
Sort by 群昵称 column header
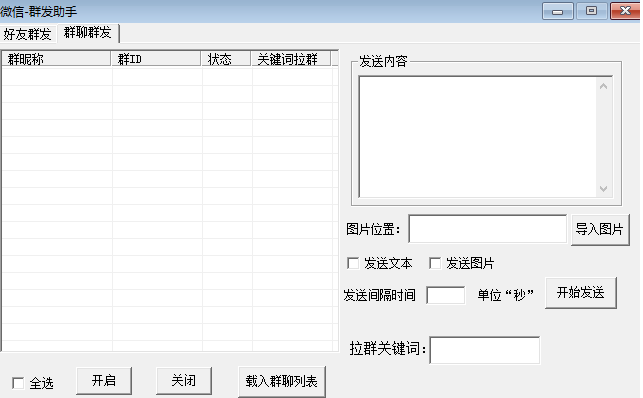pyautogui.click(x=57, y=59)
